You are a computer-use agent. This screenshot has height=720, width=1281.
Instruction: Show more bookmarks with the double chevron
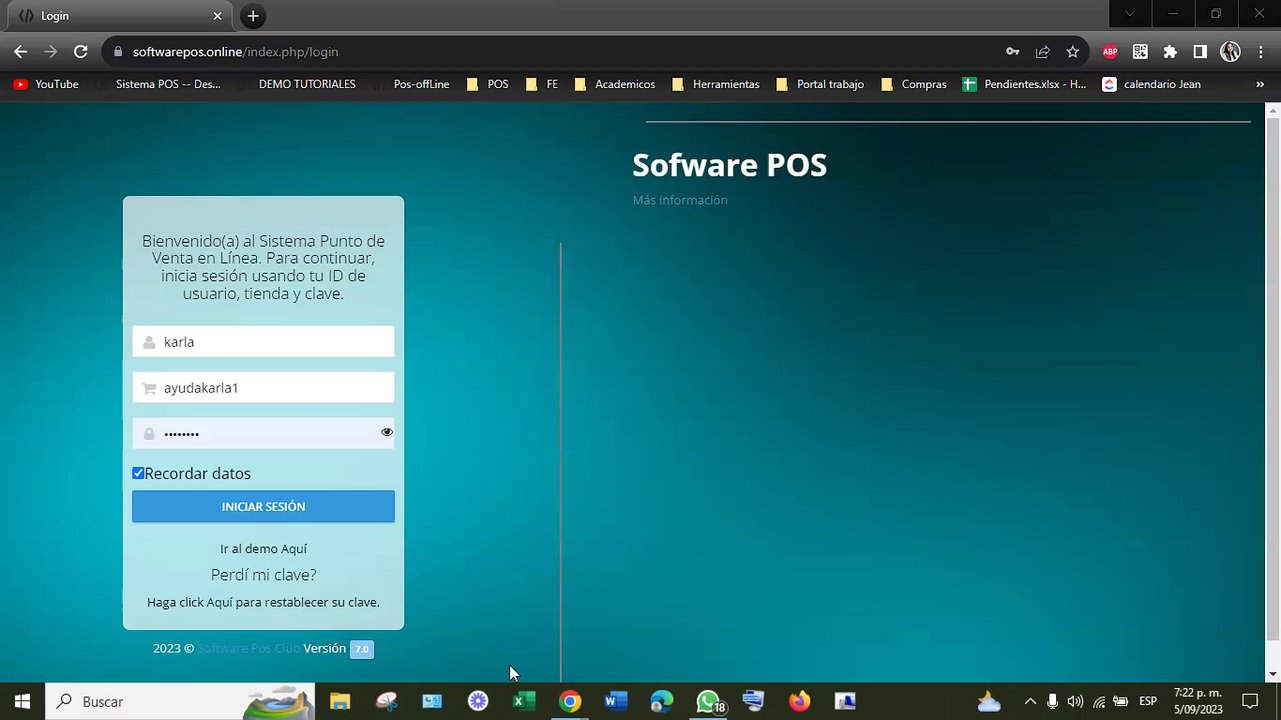pyautogui.click(x=1260, y=84)
